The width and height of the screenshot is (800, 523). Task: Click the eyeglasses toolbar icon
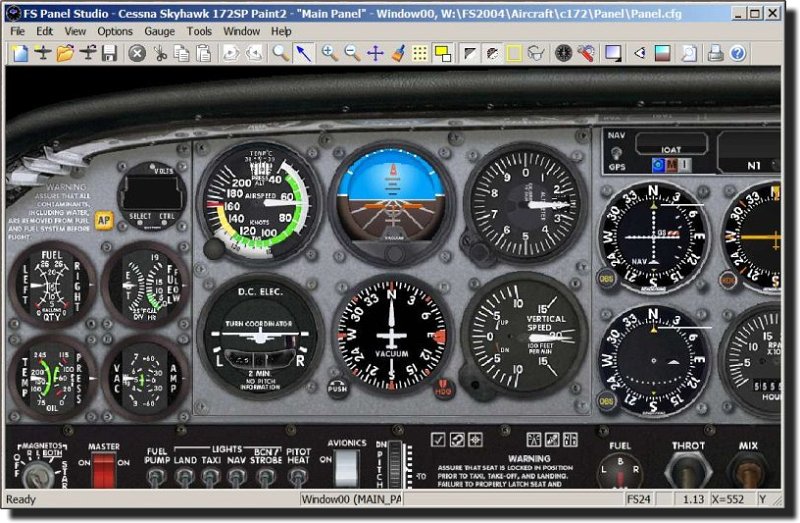(536, 53)
